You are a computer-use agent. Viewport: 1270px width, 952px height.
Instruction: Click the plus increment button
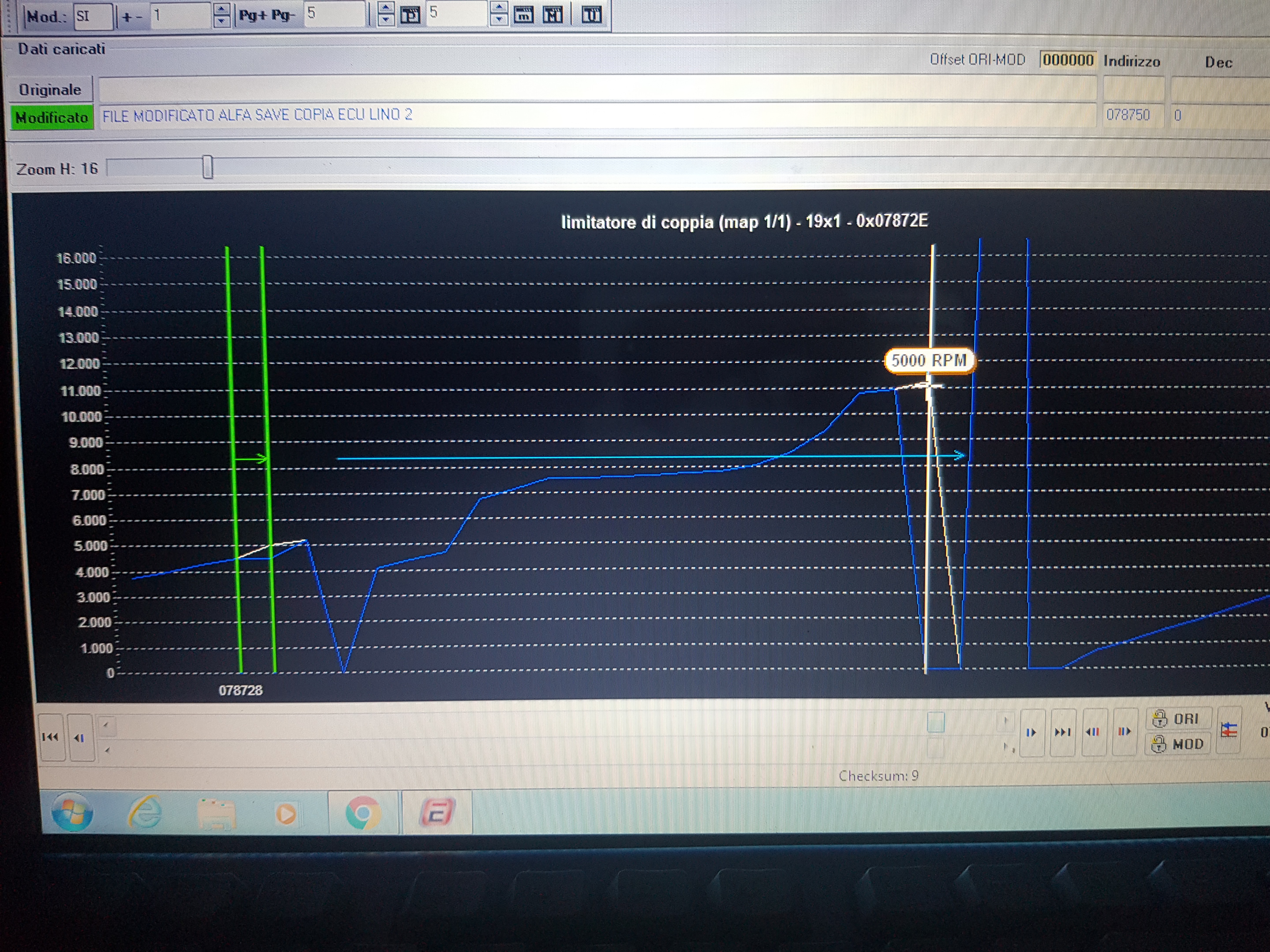127,17
